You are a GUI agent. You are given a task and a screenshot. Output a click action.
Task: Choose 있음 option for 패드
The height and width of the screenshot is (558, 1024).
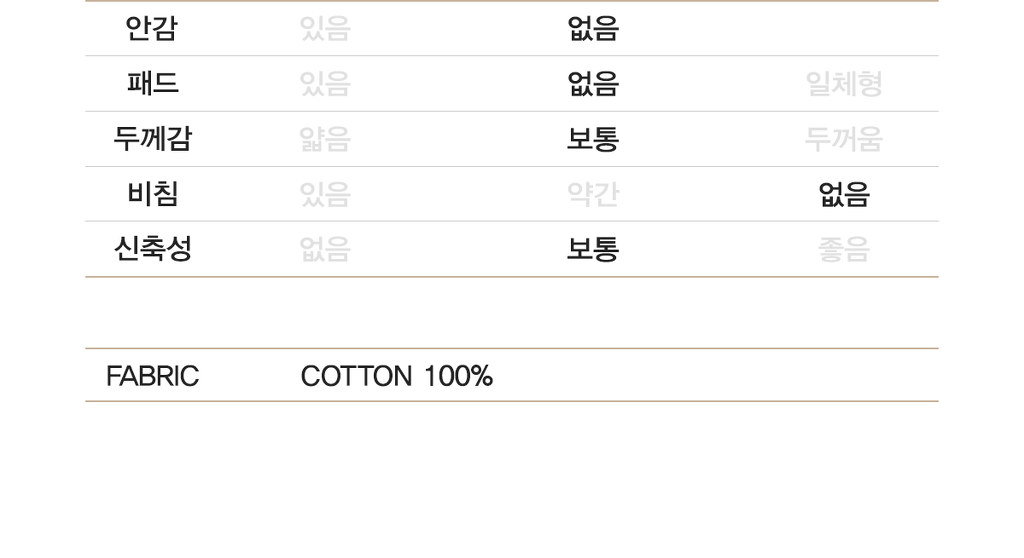tap(325, 84)
